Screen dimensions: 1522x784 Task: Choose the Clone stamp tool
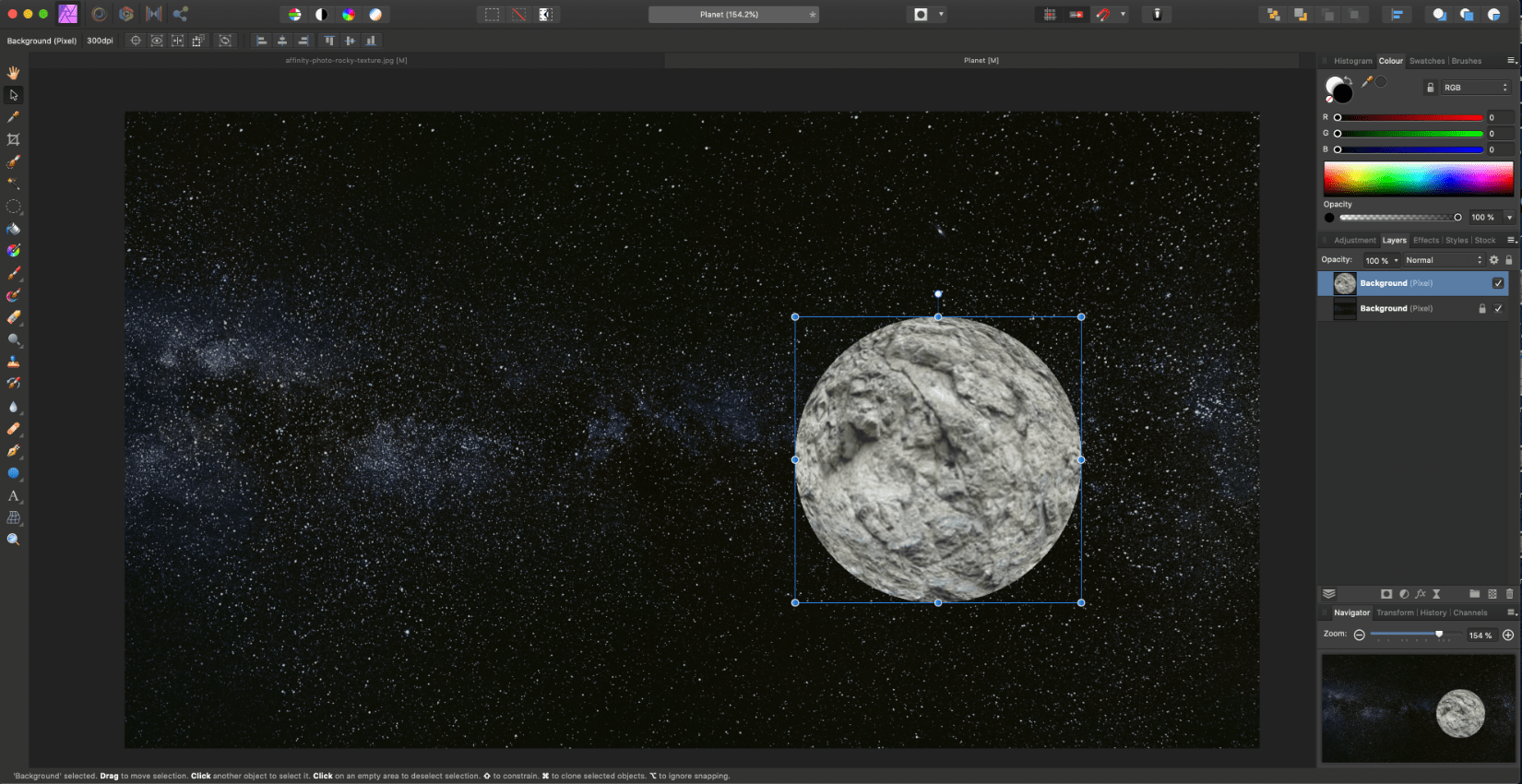13,362
